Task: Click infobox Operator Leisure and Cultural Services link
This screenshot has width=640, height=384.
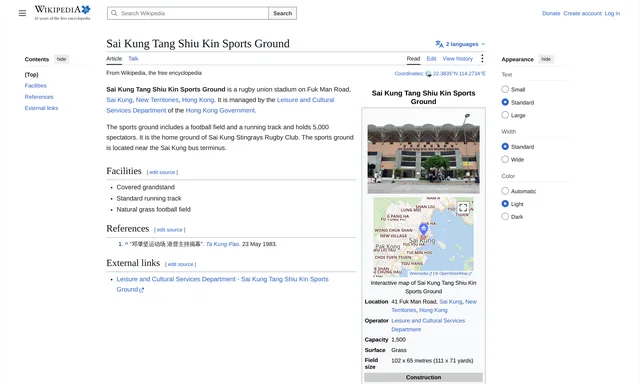Action: (x=428, y=325)
